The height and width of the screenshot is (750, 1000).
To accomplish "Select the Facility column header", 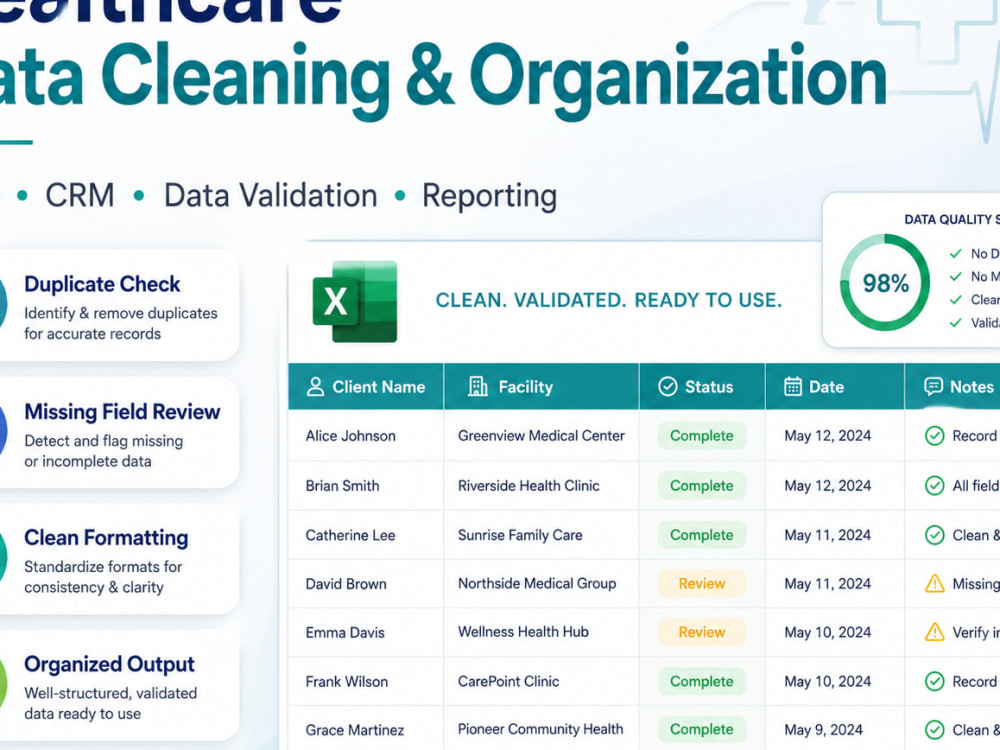I will click(x=541, y=386).
